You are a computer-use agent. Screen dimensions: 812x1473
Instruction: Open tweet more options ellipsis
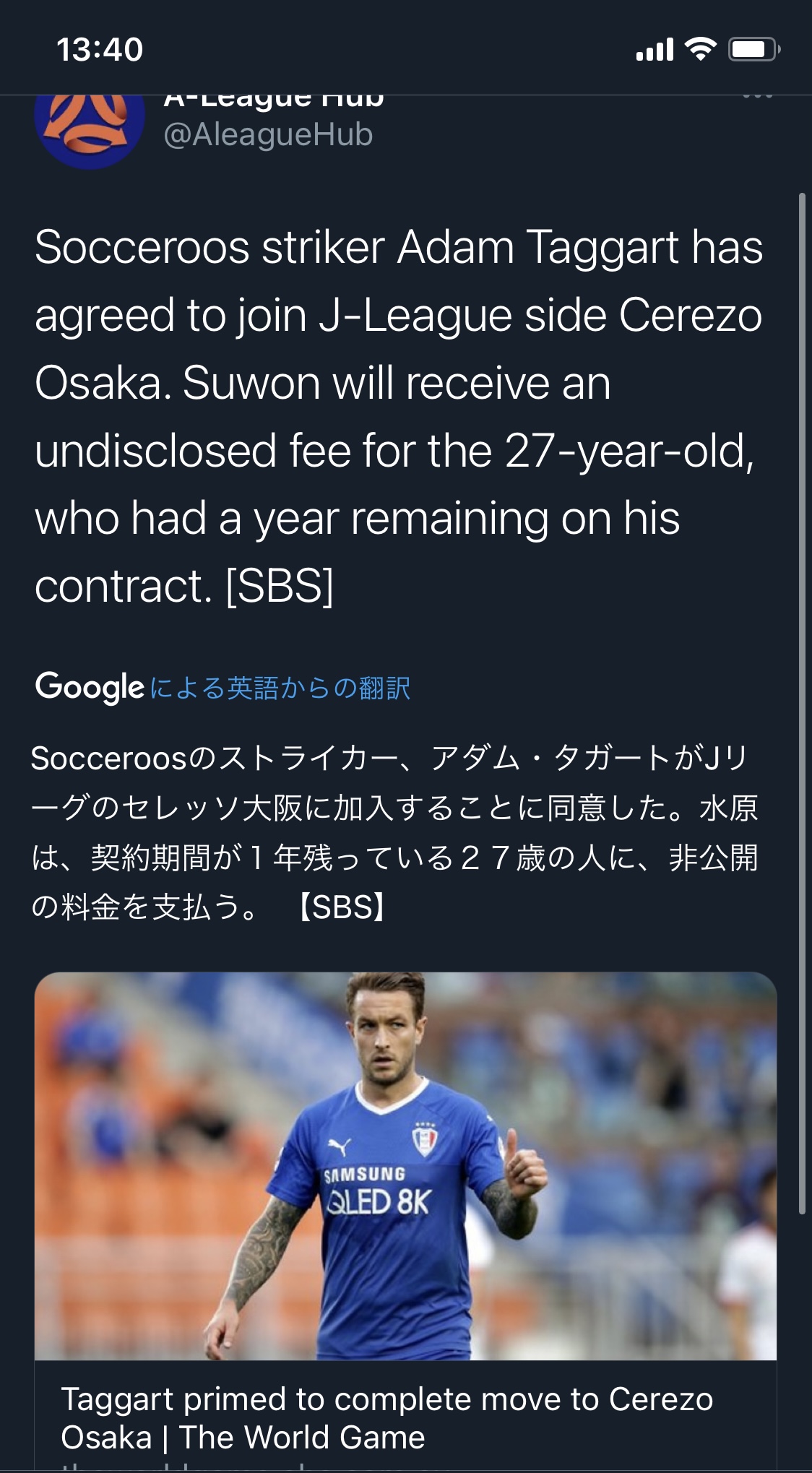coord(757,98)
